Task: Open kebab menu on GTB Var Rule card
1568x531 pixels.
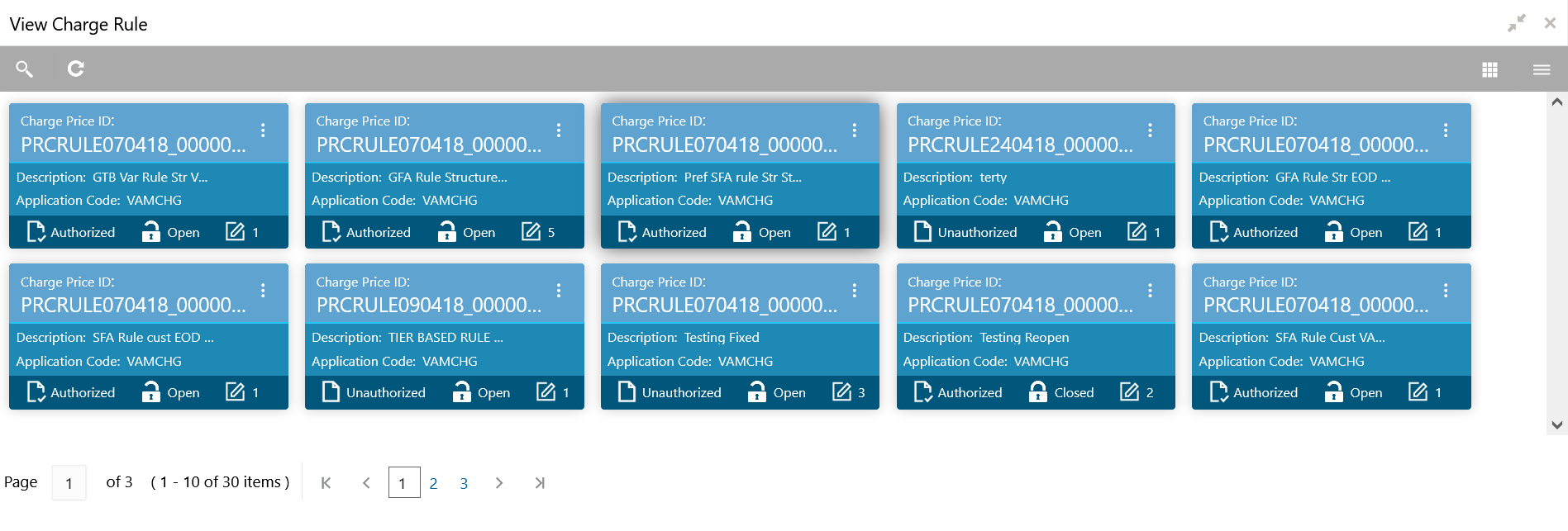Action: point(263,130)
